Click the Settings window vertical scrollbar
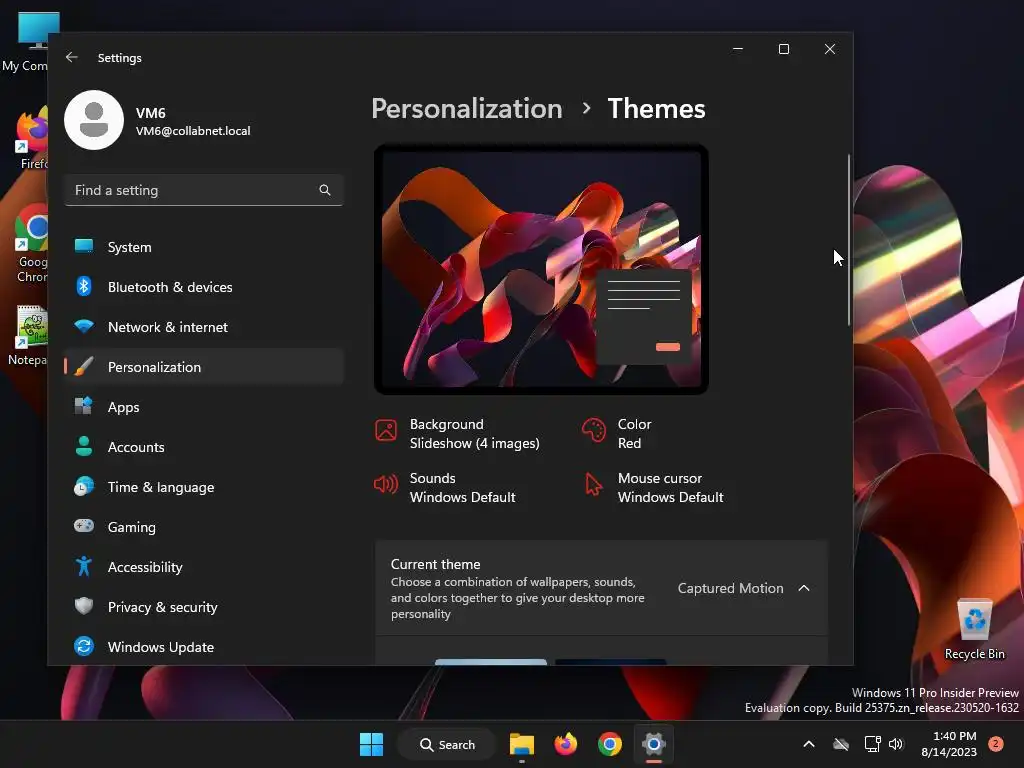1024x768 pixels. (849, 240)
